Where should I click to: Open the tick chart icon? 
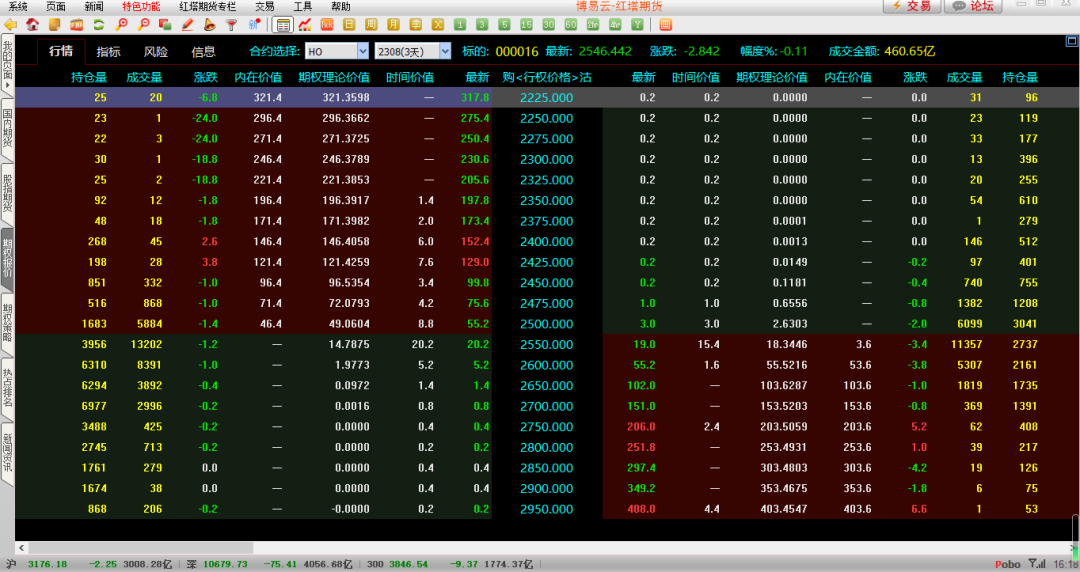(306, 24)
